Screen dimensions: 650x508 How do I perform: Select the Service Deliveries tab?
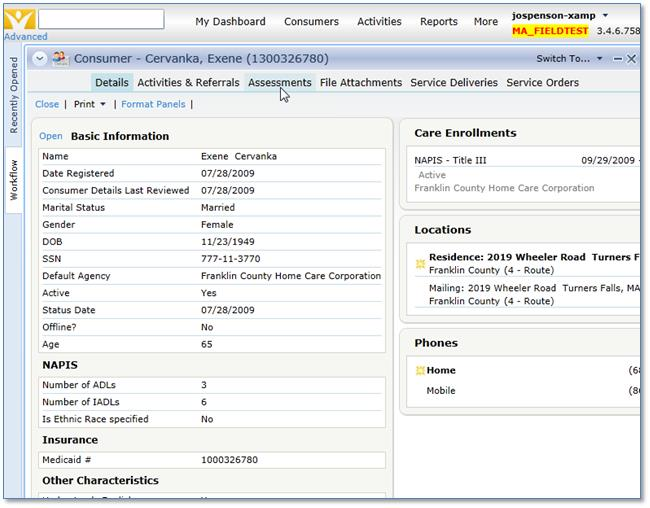454,83
